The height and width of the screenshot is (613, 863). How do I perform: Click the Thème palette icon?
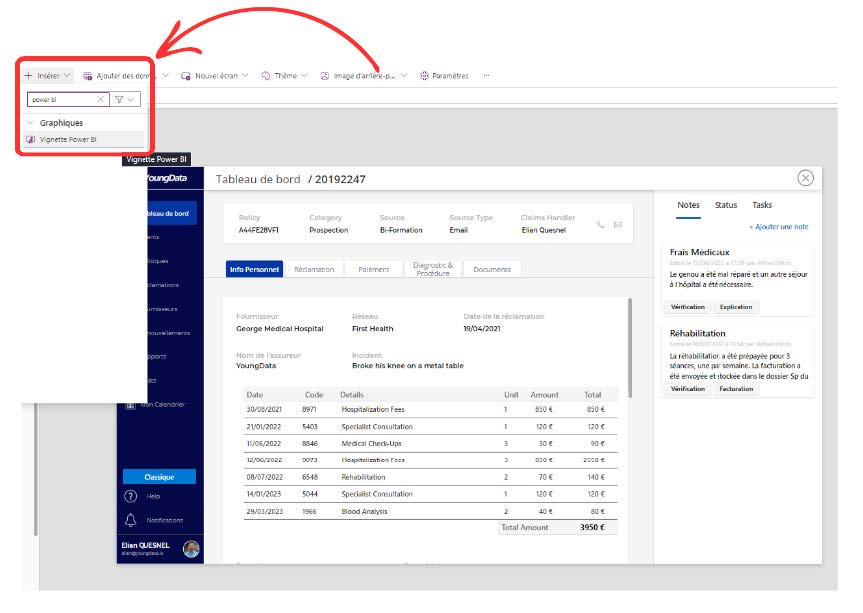tap(266, 75)
